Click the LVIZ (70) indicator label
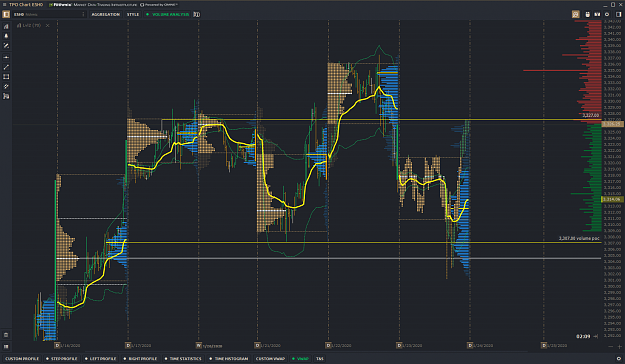 tap(31, 26)
